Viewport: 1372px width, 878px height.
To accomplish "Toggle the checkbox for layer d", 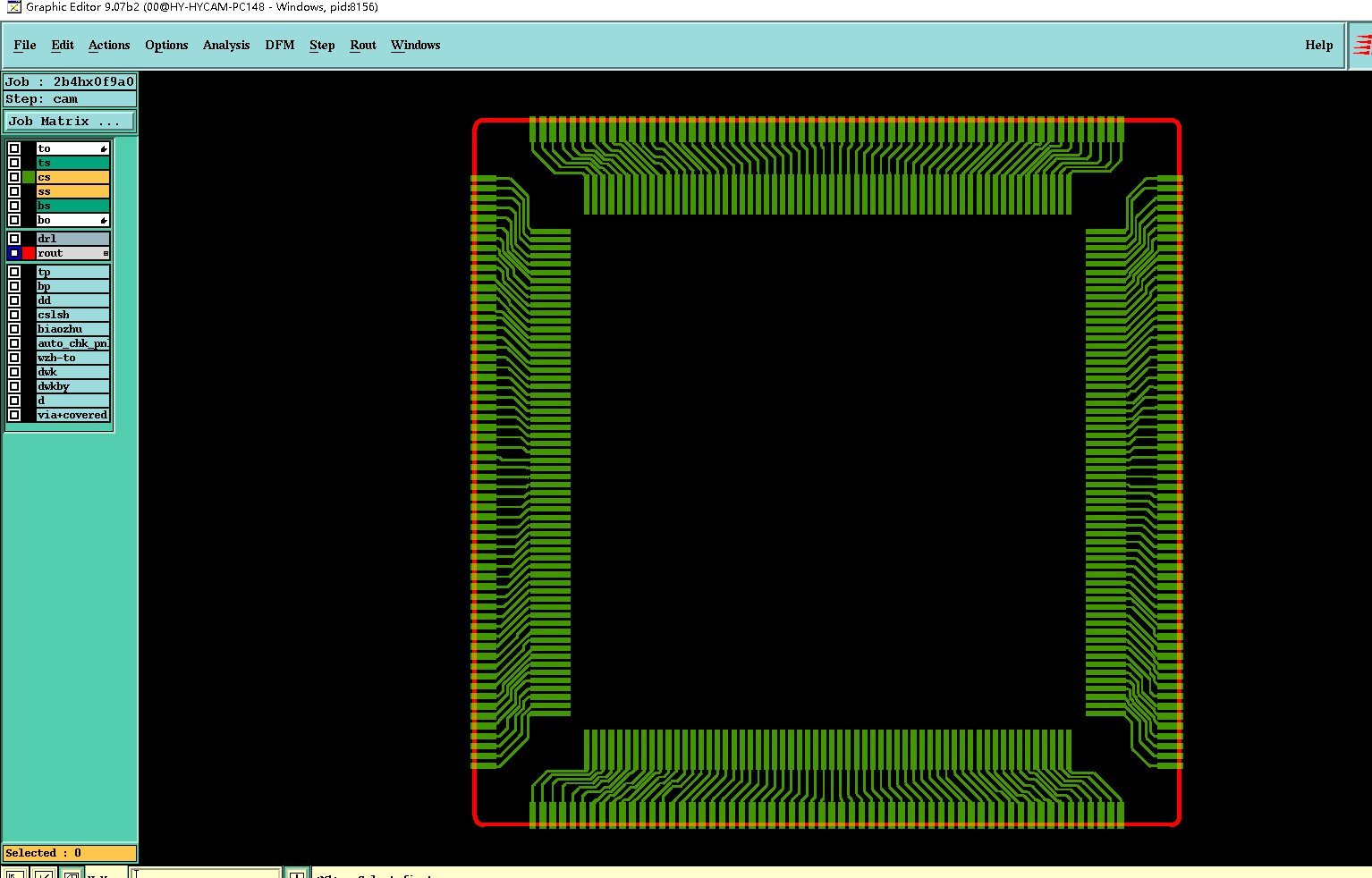I will pyautogui.click(x=14, y=401).
